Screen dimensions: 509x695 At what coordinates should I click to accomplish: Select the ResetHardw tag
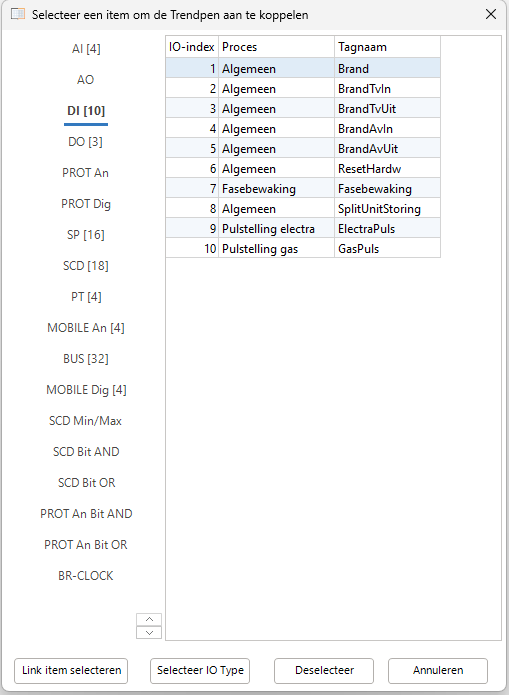388,169
